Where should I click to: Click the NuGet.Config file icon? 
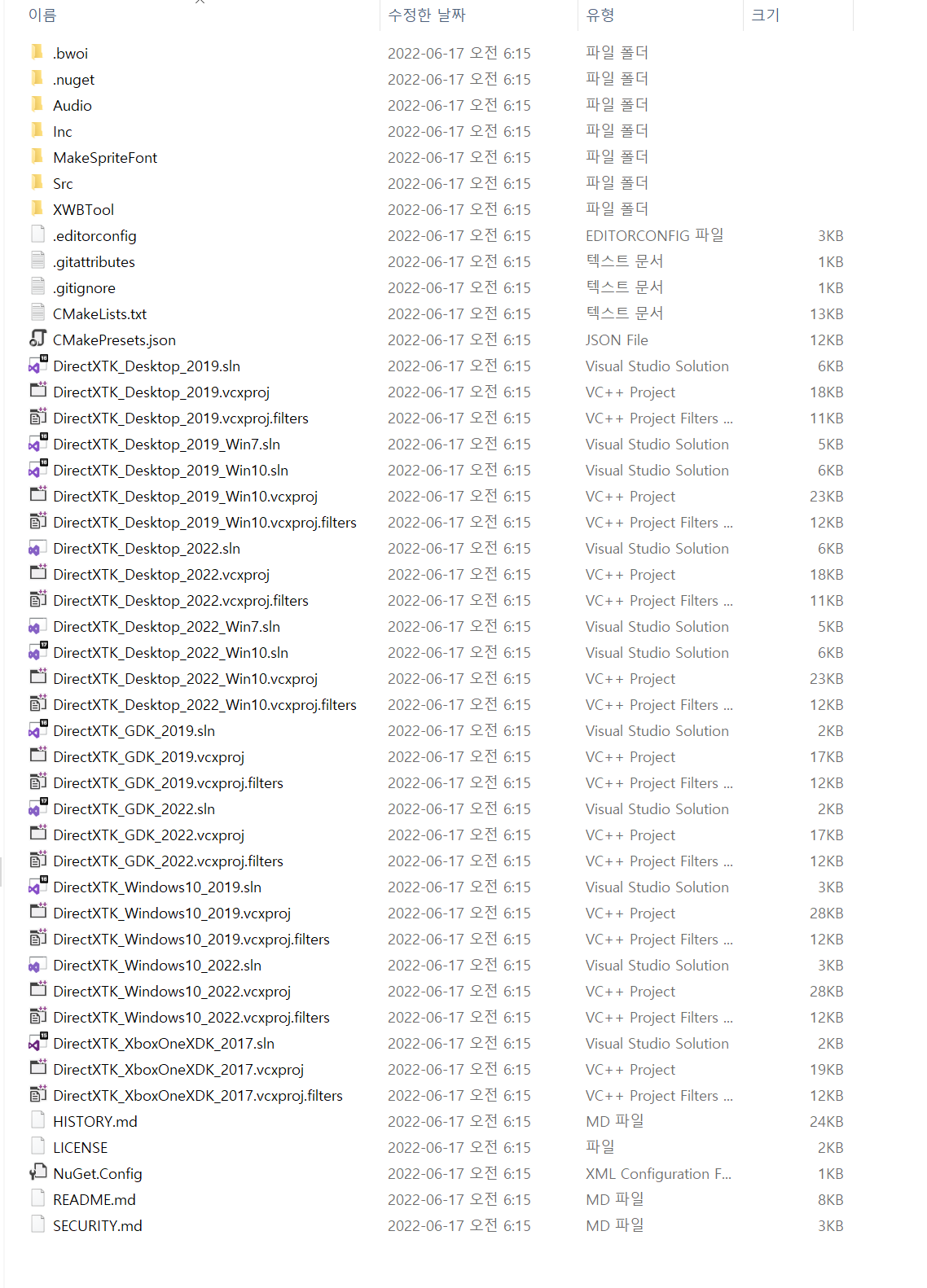tap(37, 1173)
